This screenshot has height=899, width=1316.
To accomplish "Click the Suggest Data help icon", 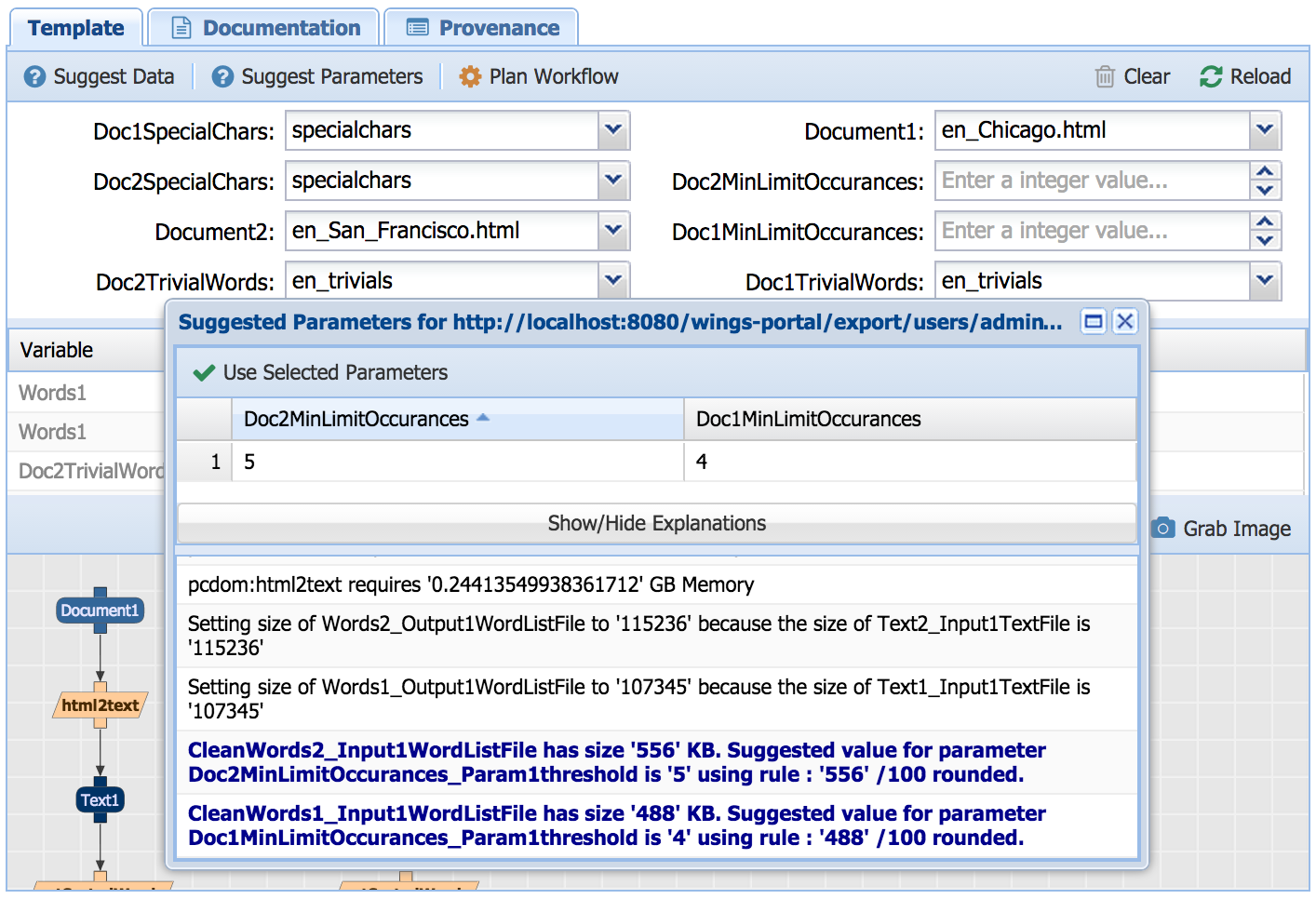I will (34, 76).
